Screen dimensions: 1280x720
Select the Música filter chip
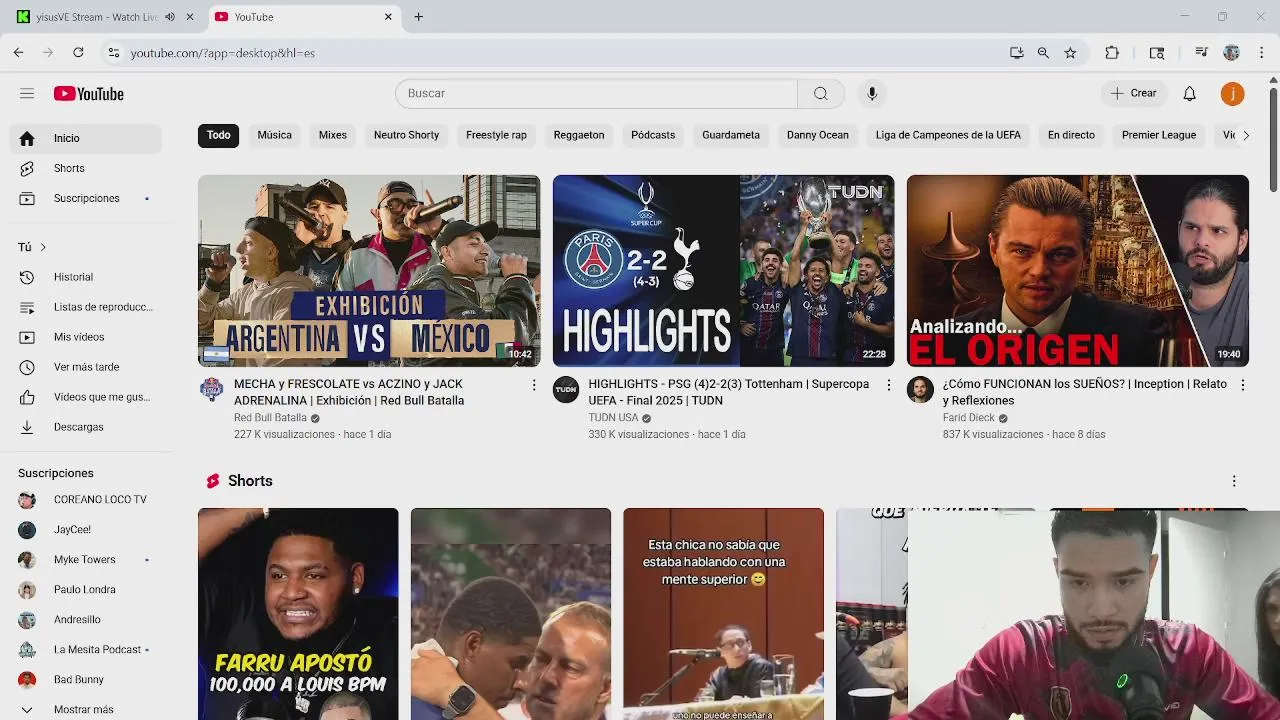[x=274, y=135]
